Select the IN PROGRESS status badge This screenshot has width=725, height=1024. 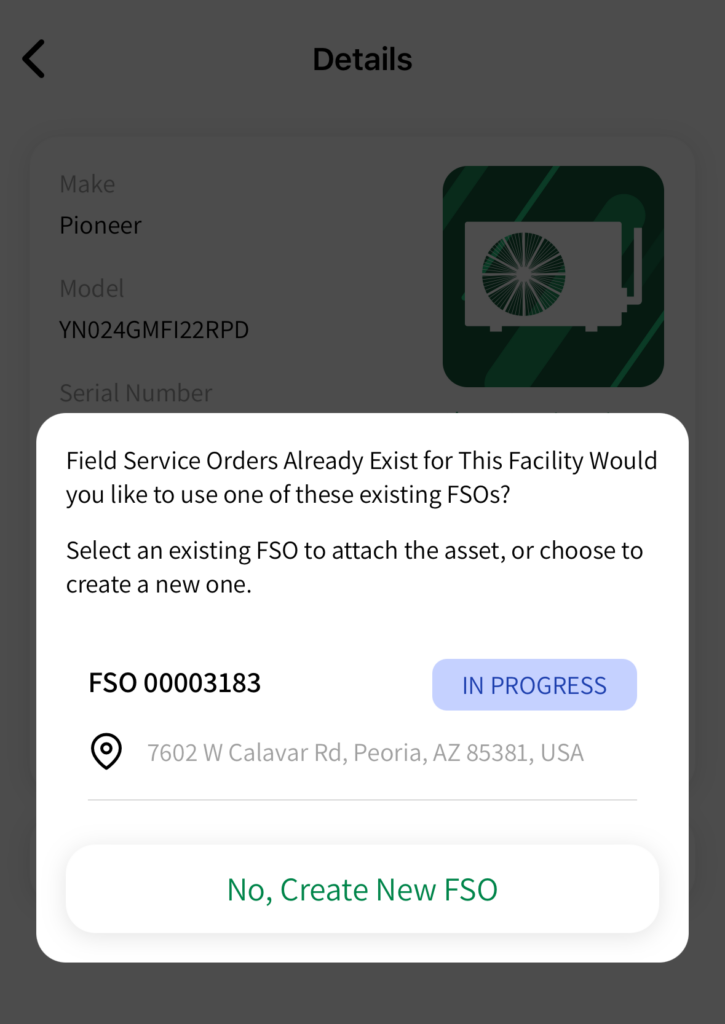(534, 684)
